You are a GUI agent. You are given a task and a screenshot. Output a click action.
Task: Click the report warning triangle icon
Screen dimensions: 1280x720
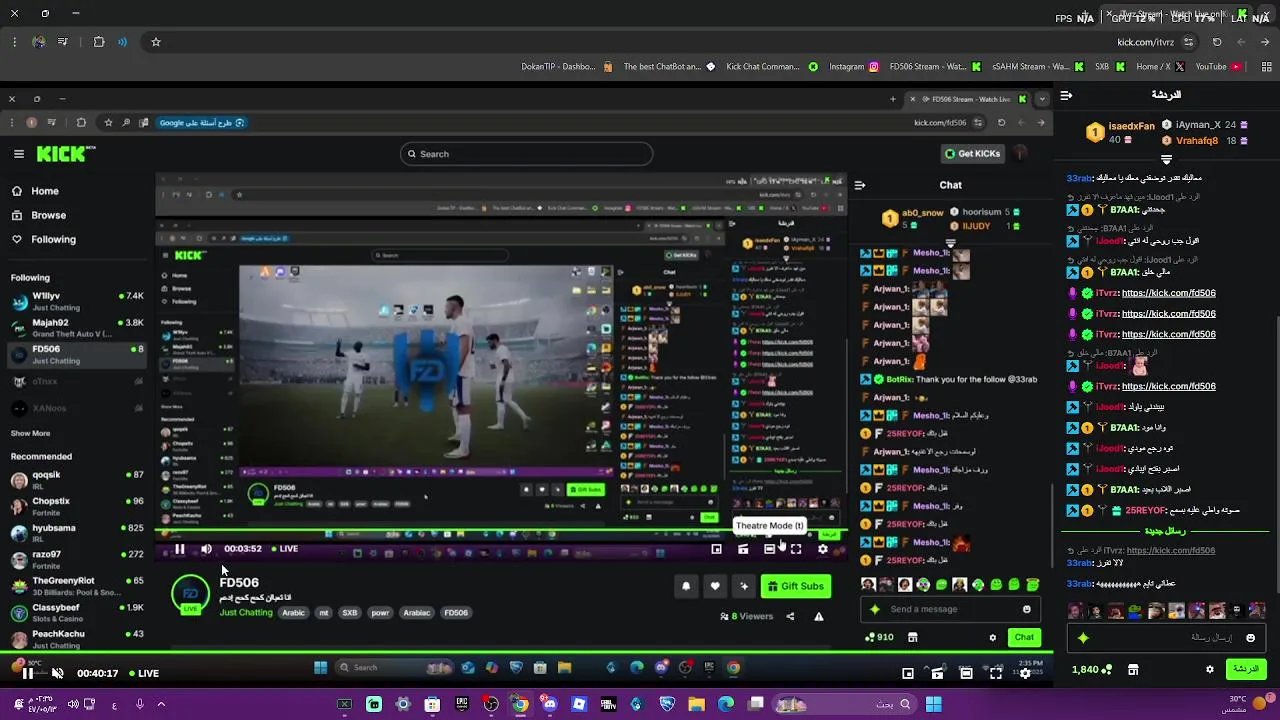coord(819,616)
